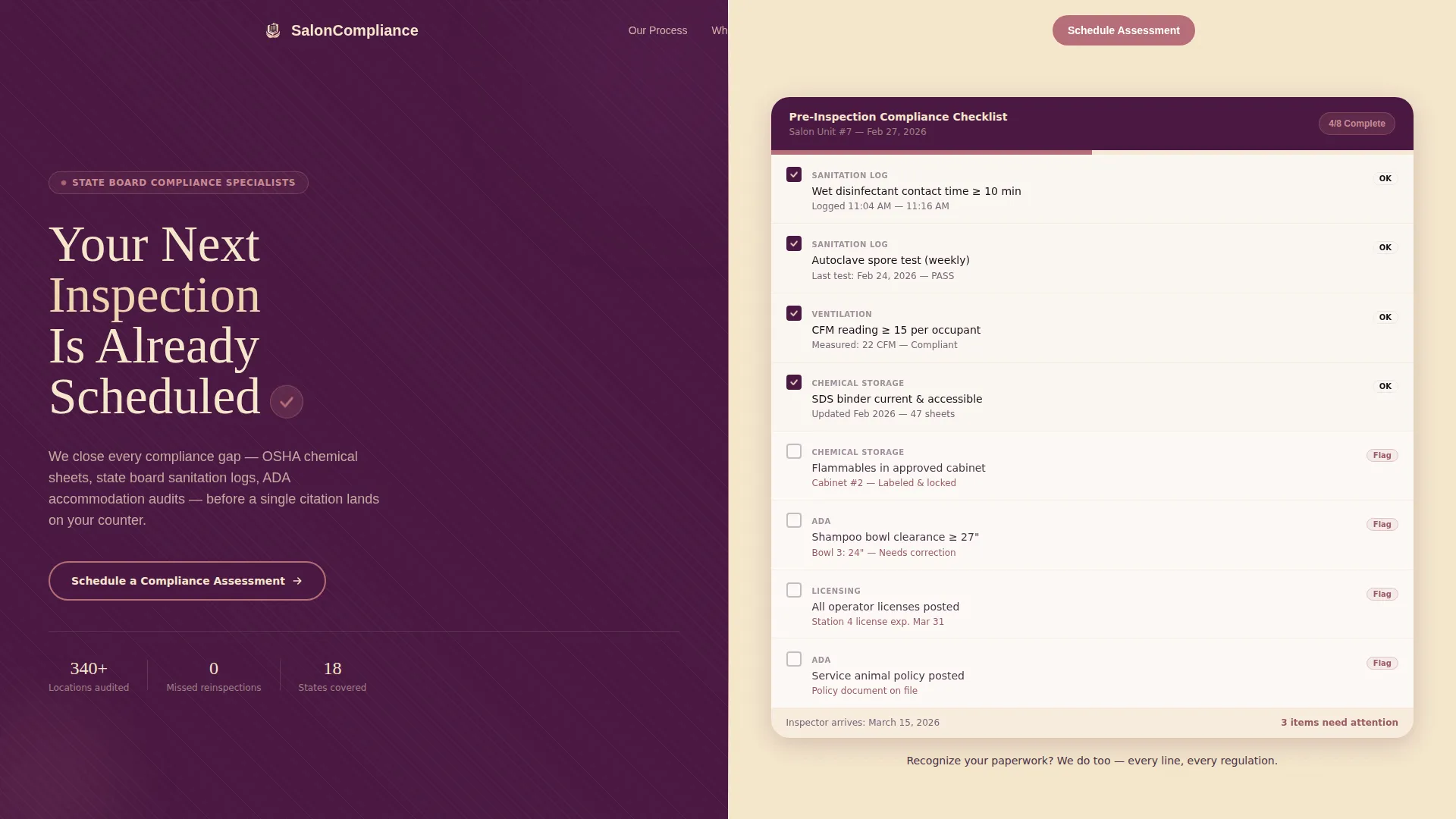Viewport: 1456px width, 819px height.
Task: Click Salon Unit #7 date subtitle
Action: (858, 132)
